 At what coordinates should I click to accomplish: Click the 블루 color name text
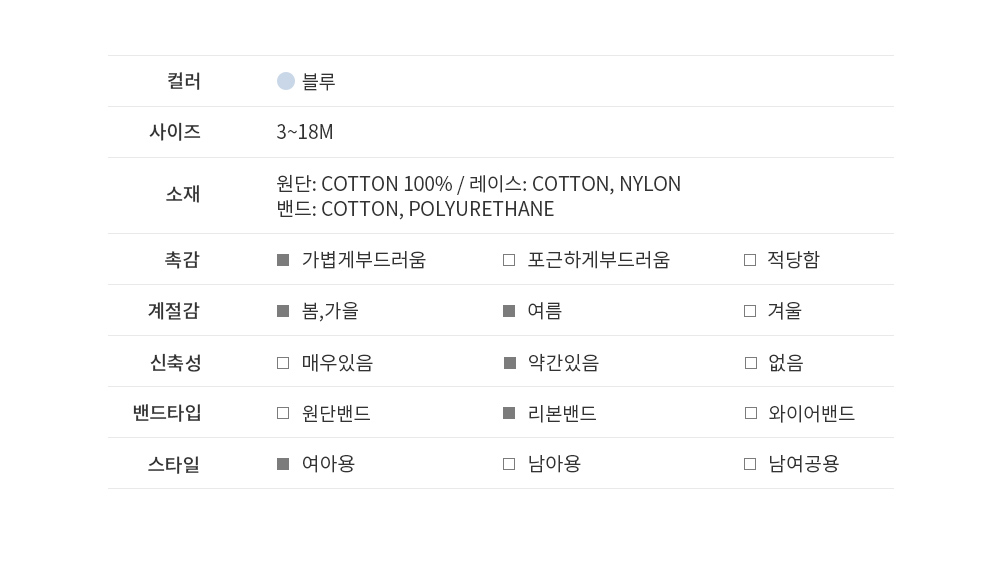[319, 82]
